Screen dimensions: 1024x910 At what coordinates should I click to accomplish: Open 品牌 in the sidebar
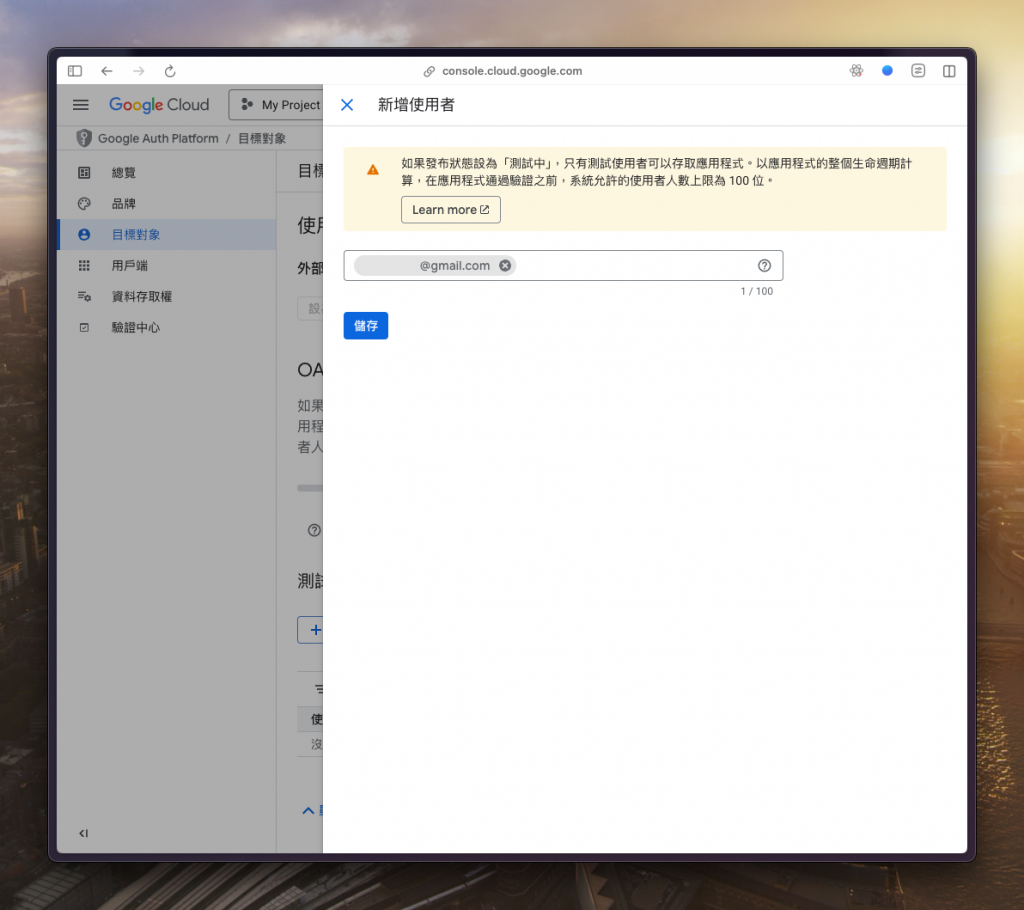pyautogui.click(x=167, y=203)
